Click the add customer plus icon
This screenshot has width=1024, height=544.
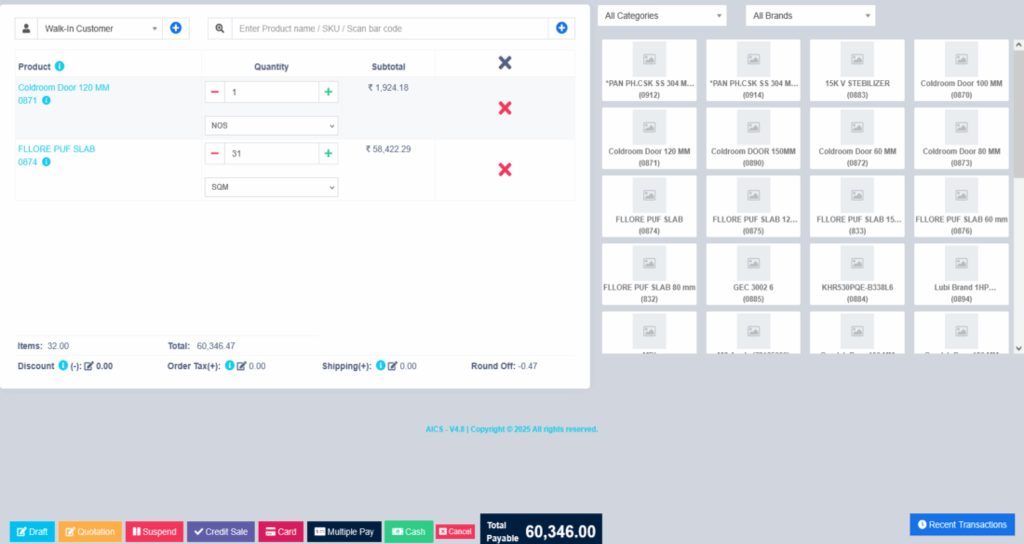click(176, 28)
